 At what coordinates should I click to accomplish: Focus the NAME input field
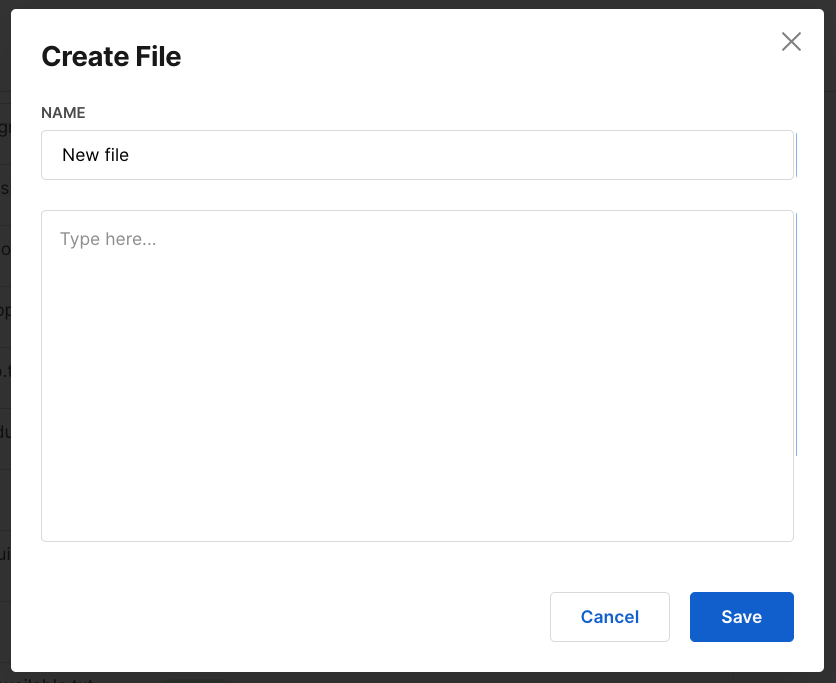click(x=417, y=155)
